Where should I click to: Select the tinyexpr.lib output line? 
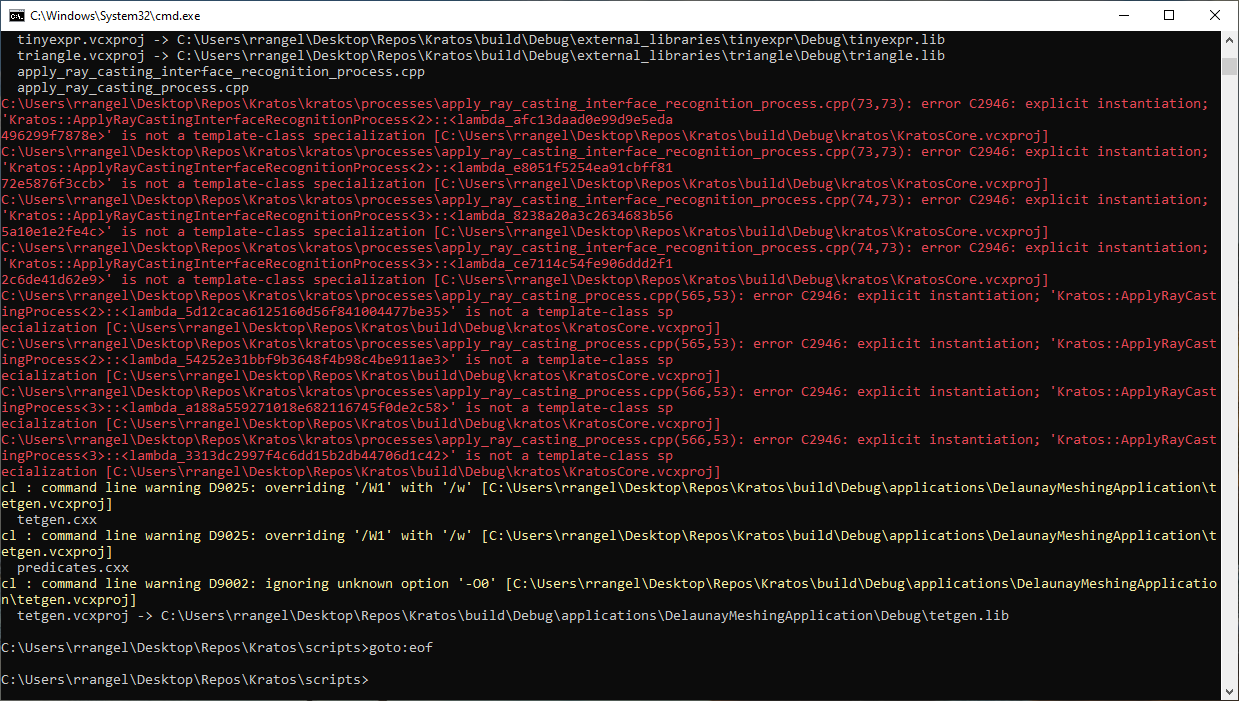tap(480, 39)
